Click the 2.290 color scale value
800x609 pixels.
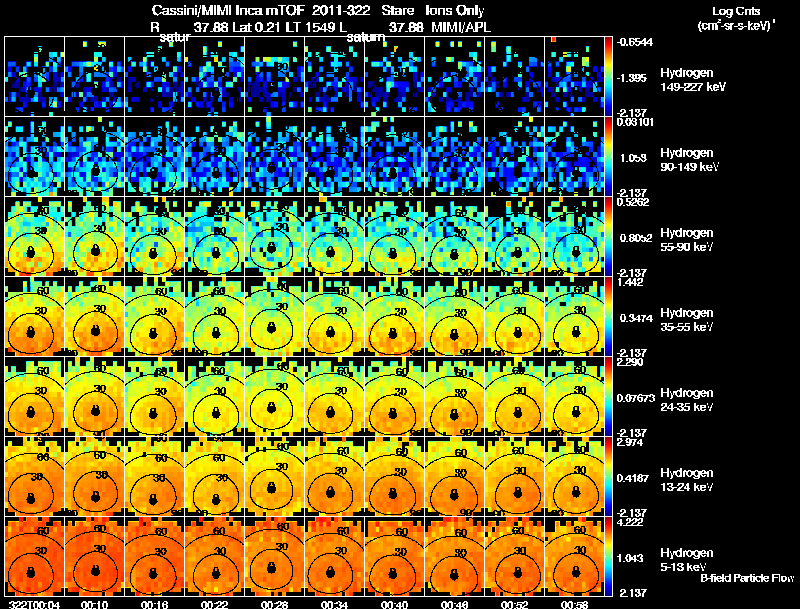[x=630, y=363]
